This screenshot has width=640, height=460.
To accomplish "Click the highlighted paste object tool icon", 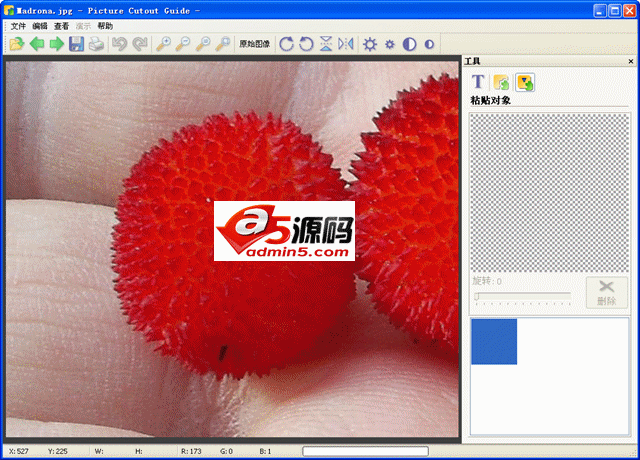I will pos(524,82).
